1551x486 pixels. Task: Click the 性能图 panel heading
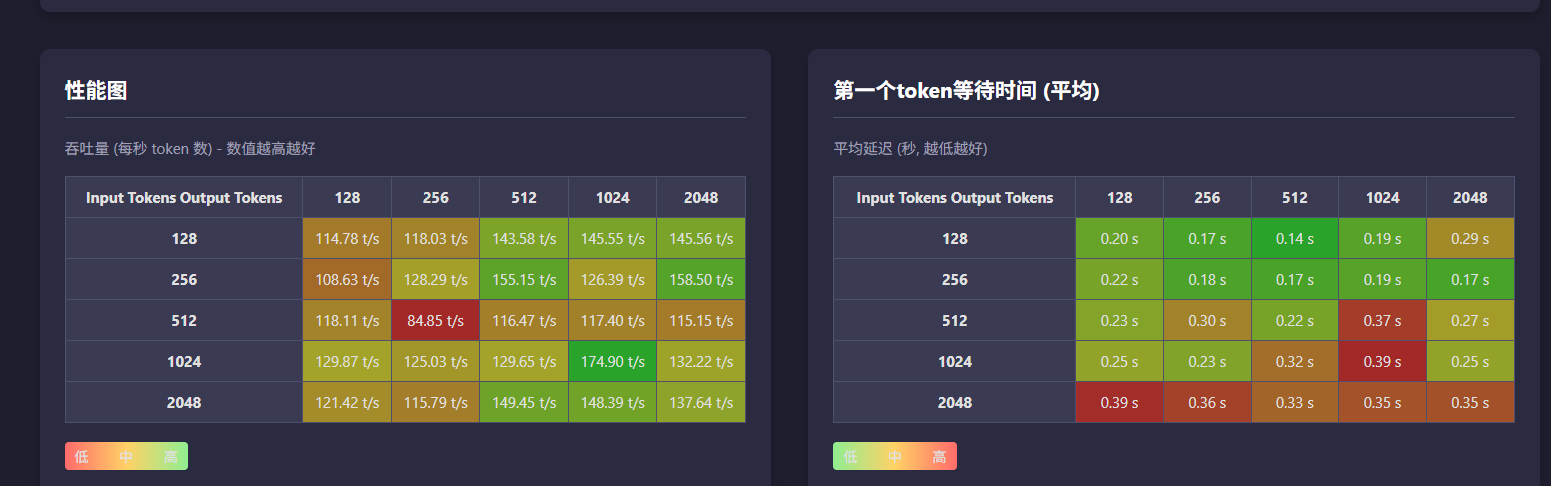96,91
